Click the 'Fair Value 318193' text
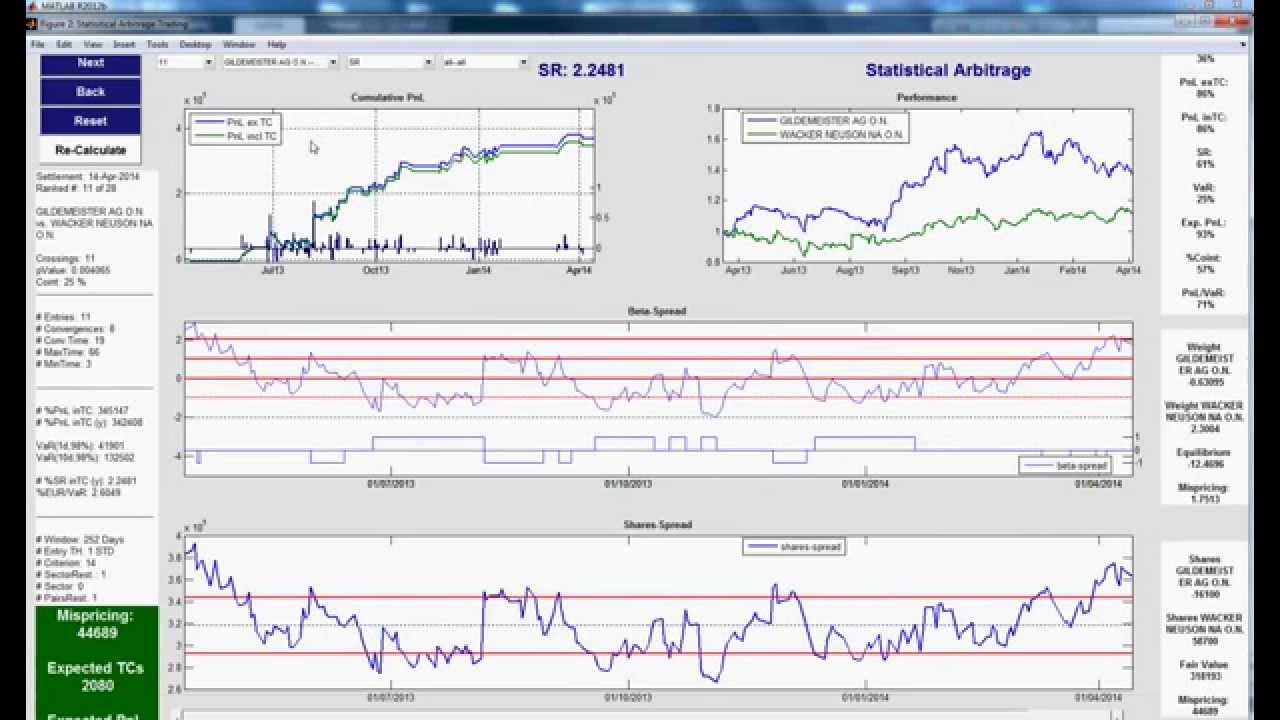 (x=1204, y=670)
